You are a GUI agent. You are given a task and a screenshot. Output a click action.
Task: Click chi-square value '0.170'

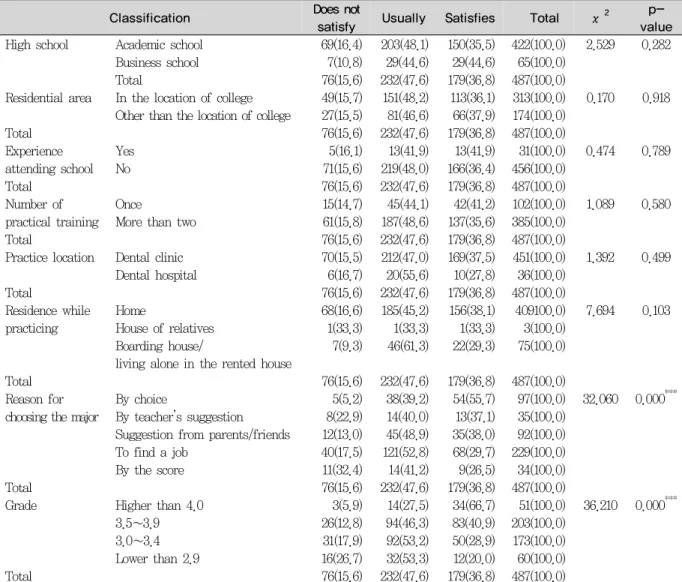600,98
